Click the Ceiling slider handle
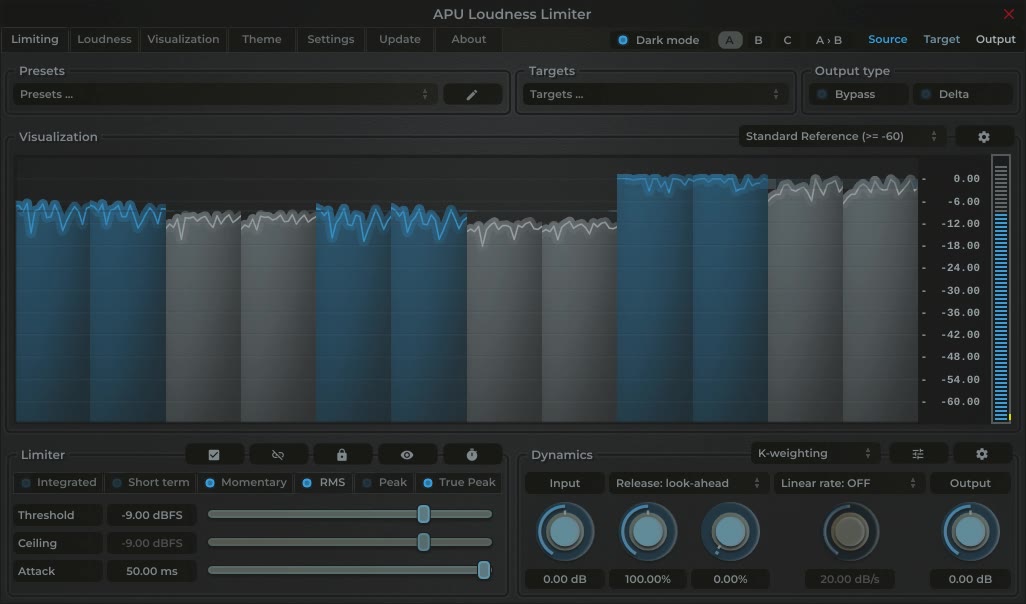This screenshot has height=604, width=1026. click(424, 542)
